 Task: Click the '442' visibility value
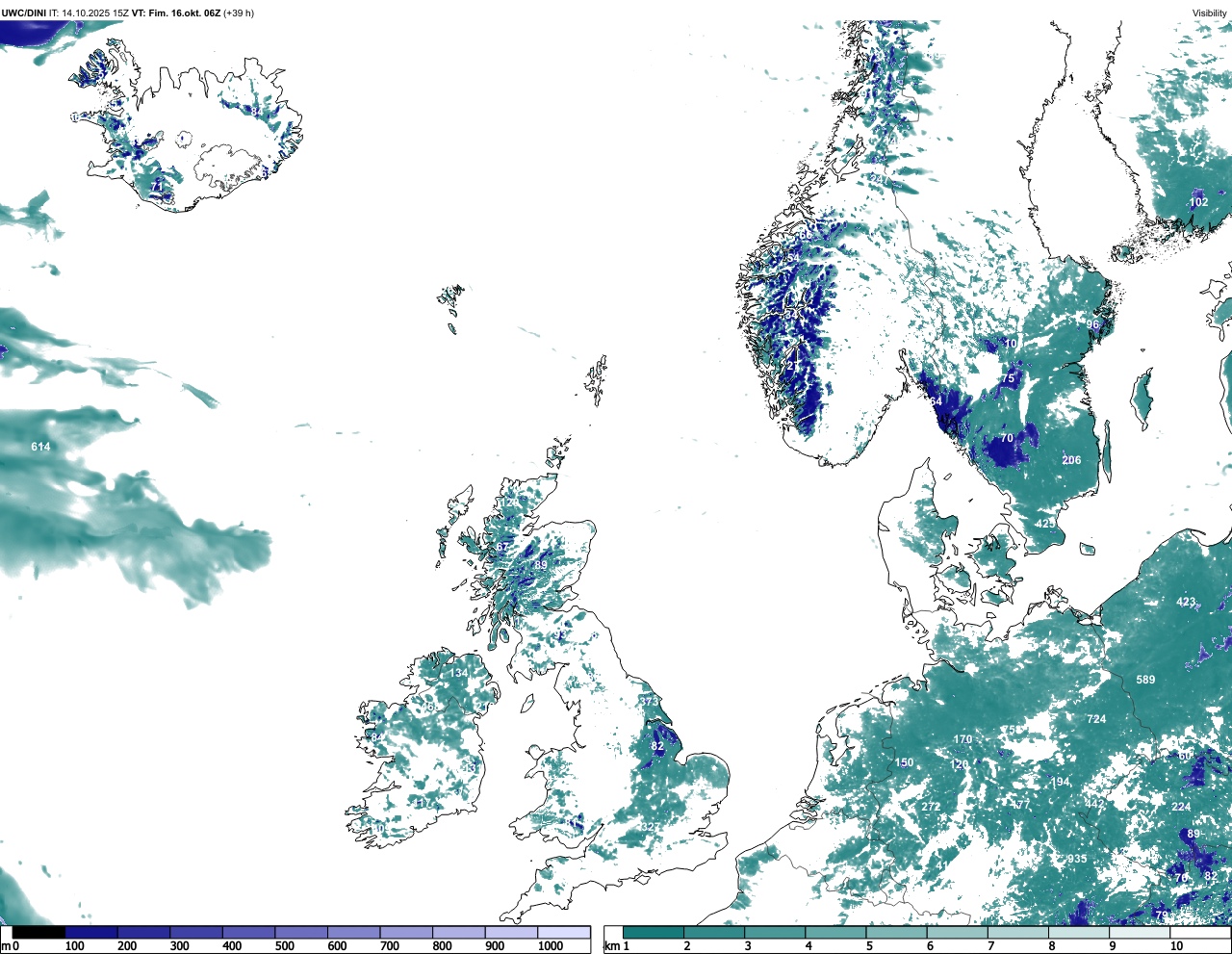coord(1094,805)
